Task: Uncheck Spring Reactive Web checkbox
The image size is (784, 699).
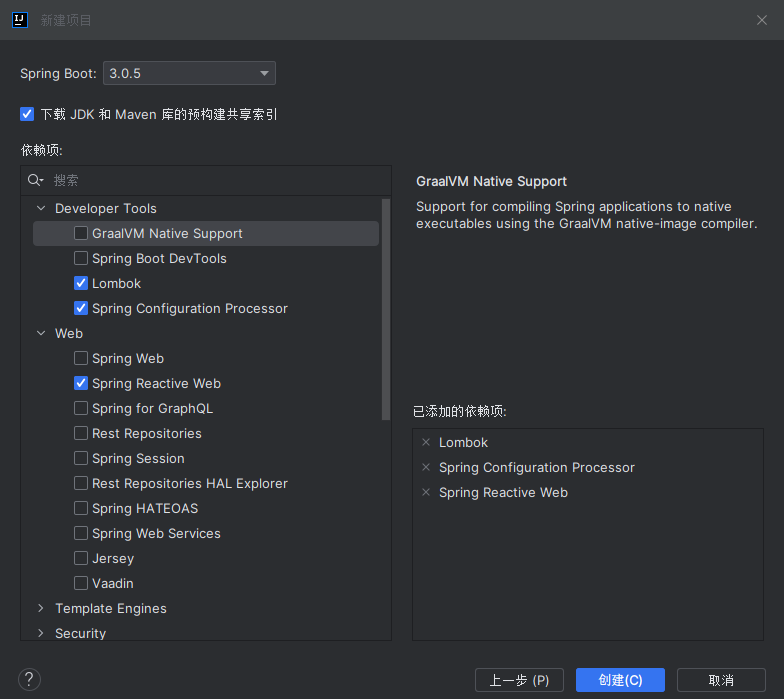Action: click(81, 384)
